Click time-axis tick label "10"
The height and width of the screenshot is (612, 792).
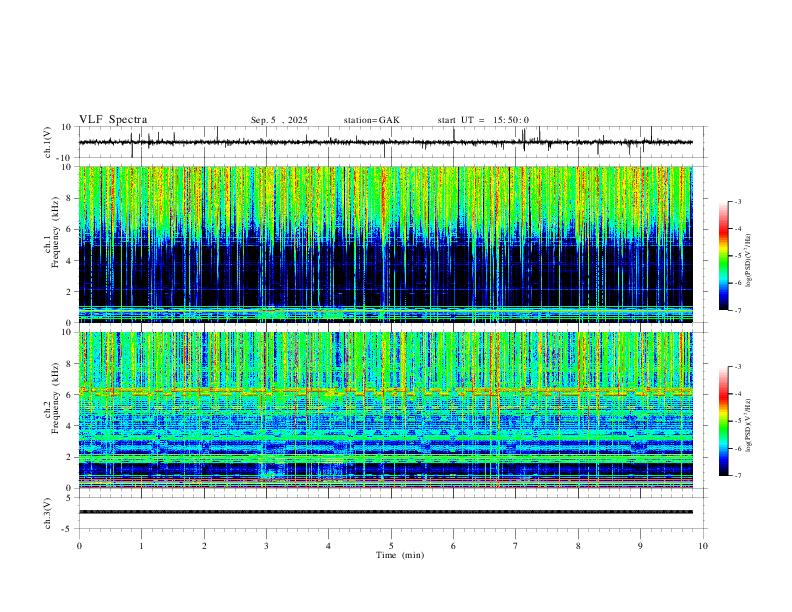703,546
